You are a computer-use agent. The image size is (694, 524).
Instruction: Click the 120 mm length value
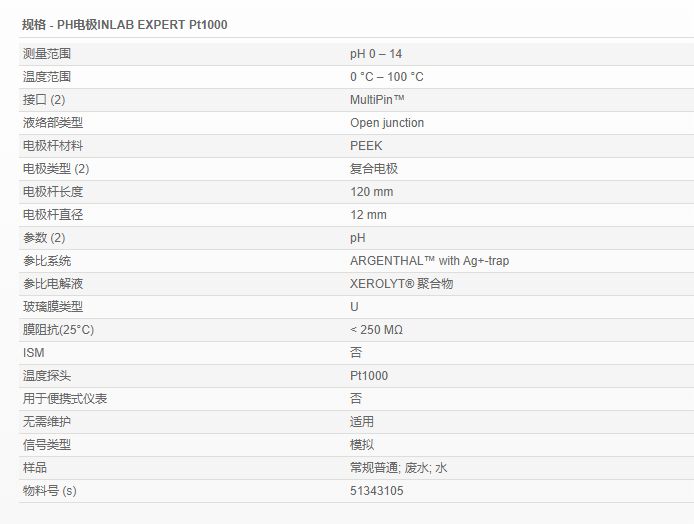tap(371, 192)
